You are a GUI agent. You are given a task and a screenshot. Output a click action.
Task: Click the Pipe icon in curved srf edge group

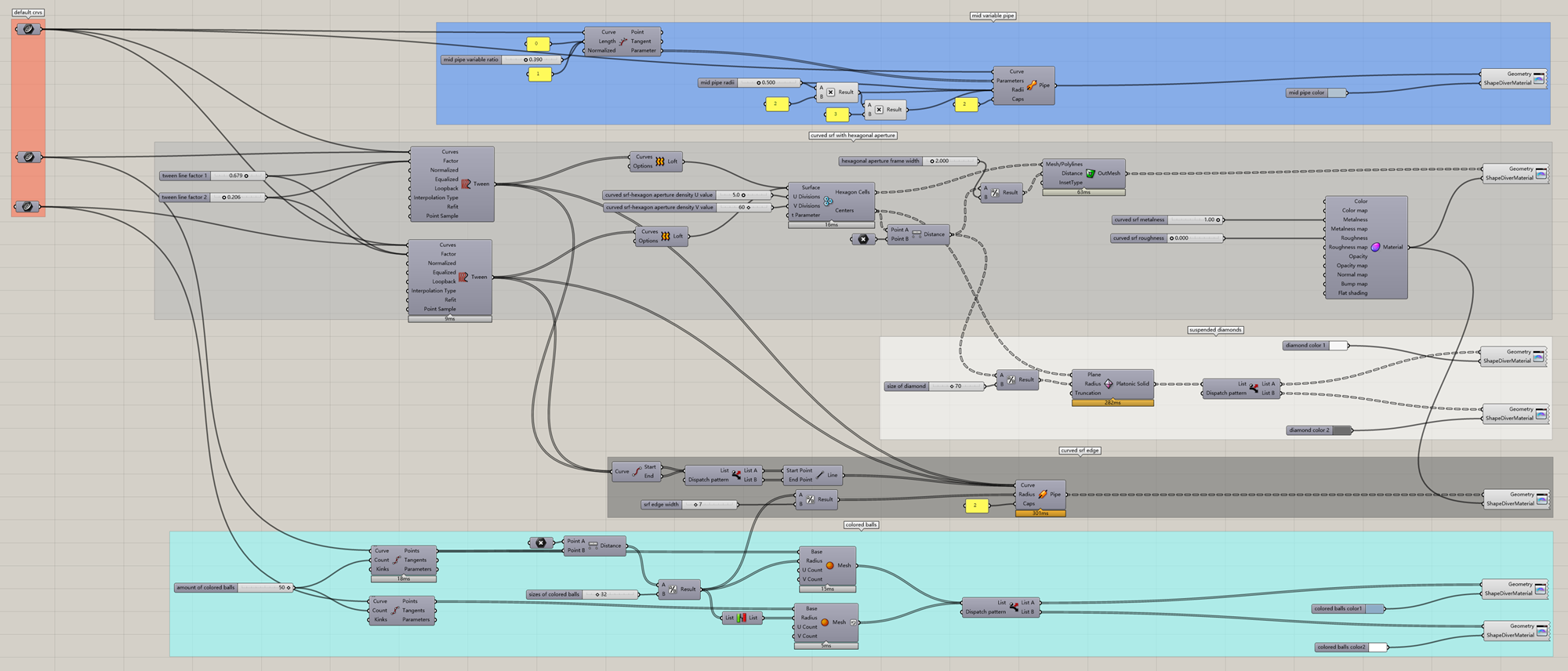point(1043,495)
